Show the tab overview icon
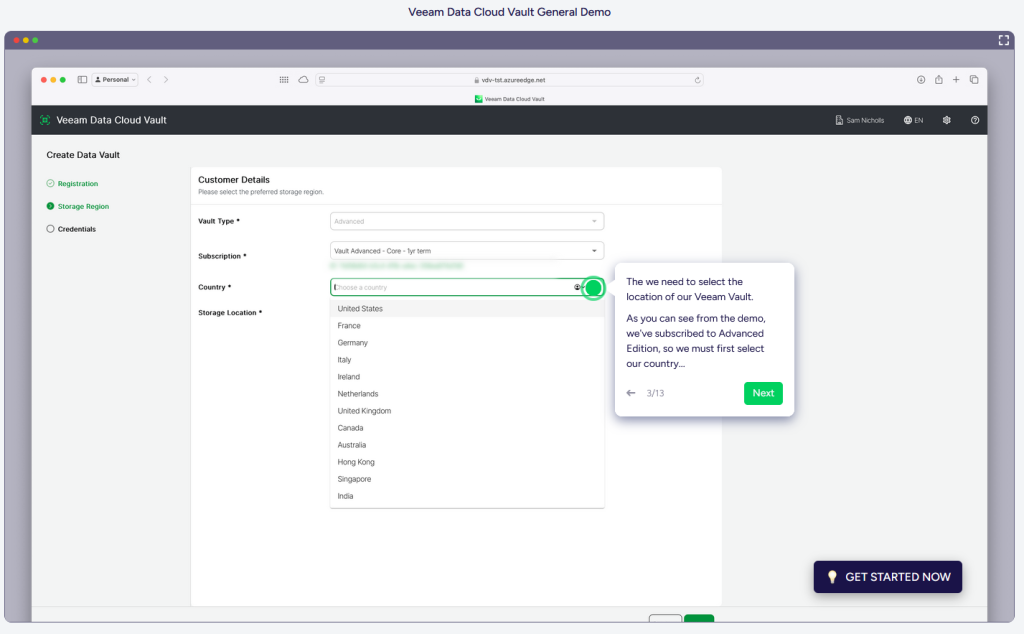The image size is (1024, 634). coord(974,80)
